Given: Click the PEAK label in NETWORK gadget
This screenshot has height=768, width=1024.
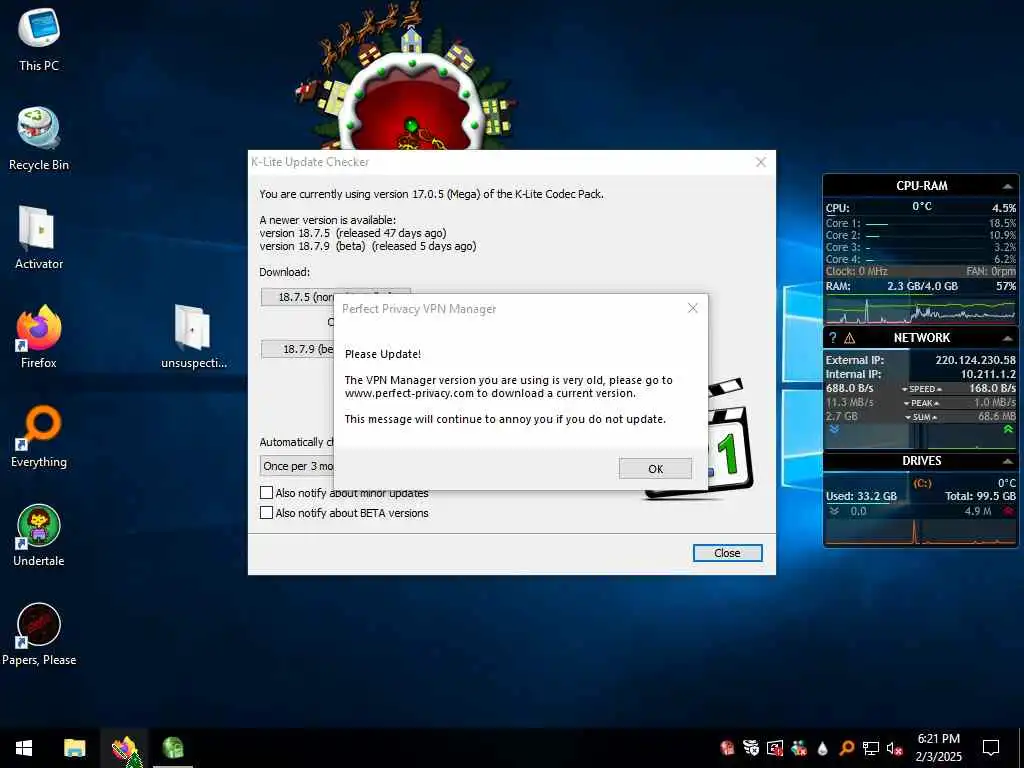Looking at the screenshot, I should point(921,403).
